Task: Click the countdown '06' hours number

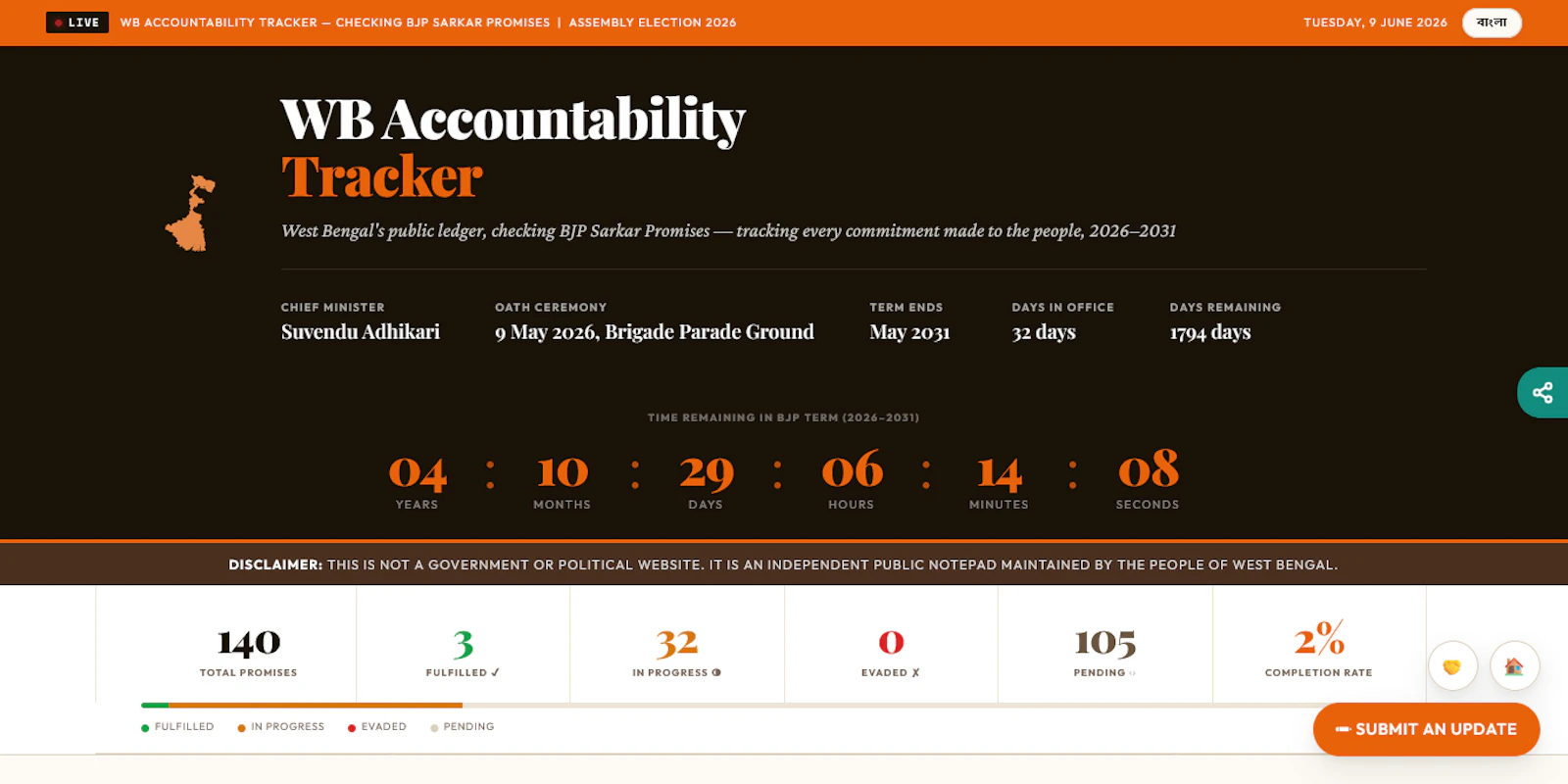Action: pos(852,470)
